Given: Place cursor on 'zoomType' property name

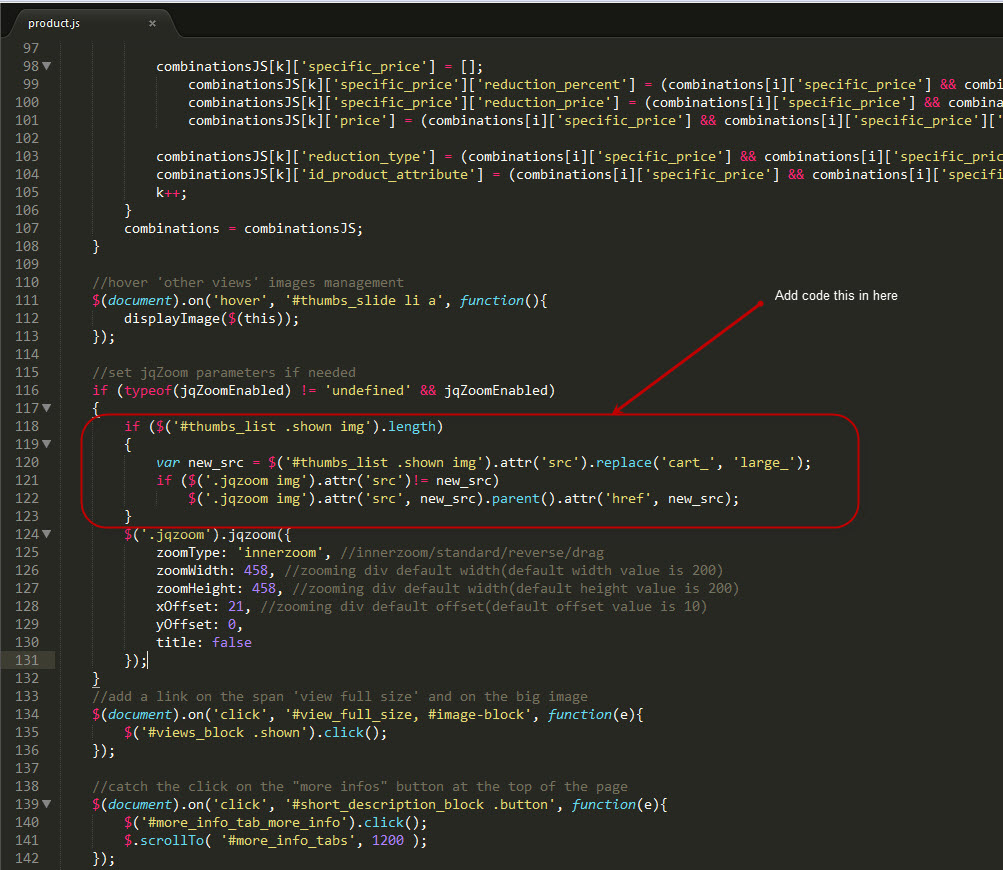Looking at the screenshot, I should 188,552.
